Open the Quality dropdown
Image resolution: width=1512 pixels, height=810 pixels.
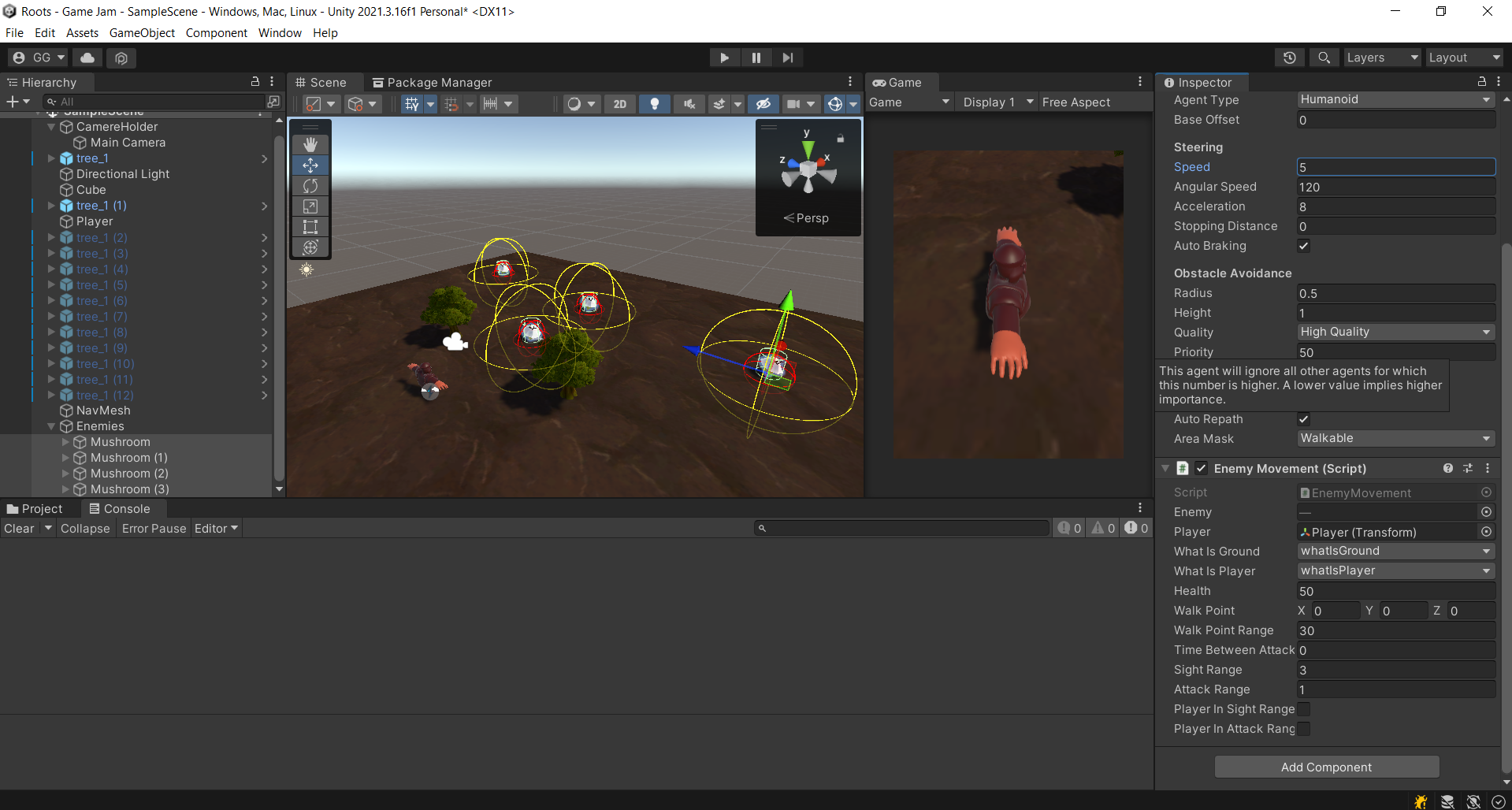point(1396,332)
